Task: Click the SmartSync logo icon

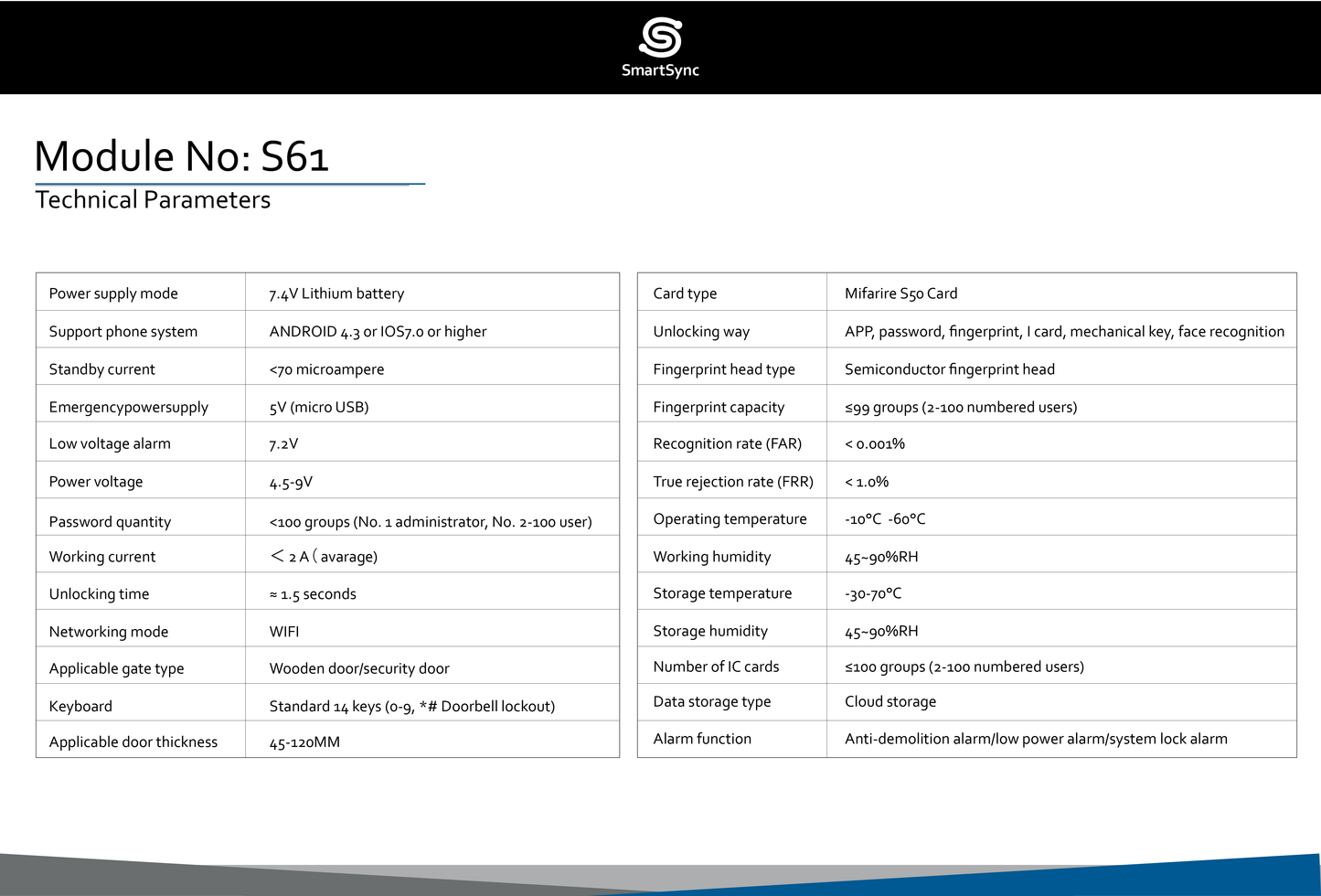Action: (x=660, y=37)
